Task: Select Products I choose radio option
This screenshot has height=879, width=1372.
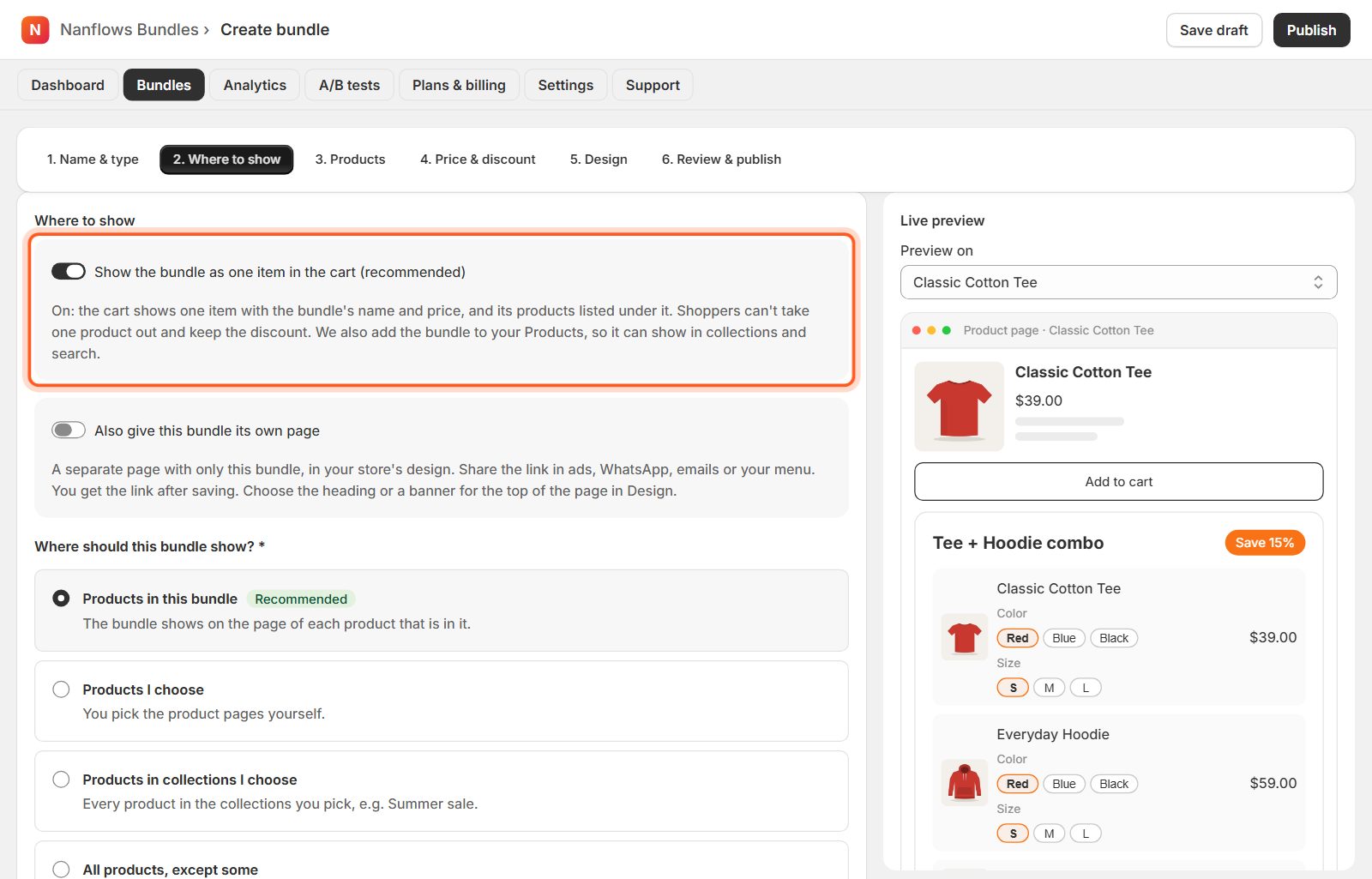Action: 61,689
